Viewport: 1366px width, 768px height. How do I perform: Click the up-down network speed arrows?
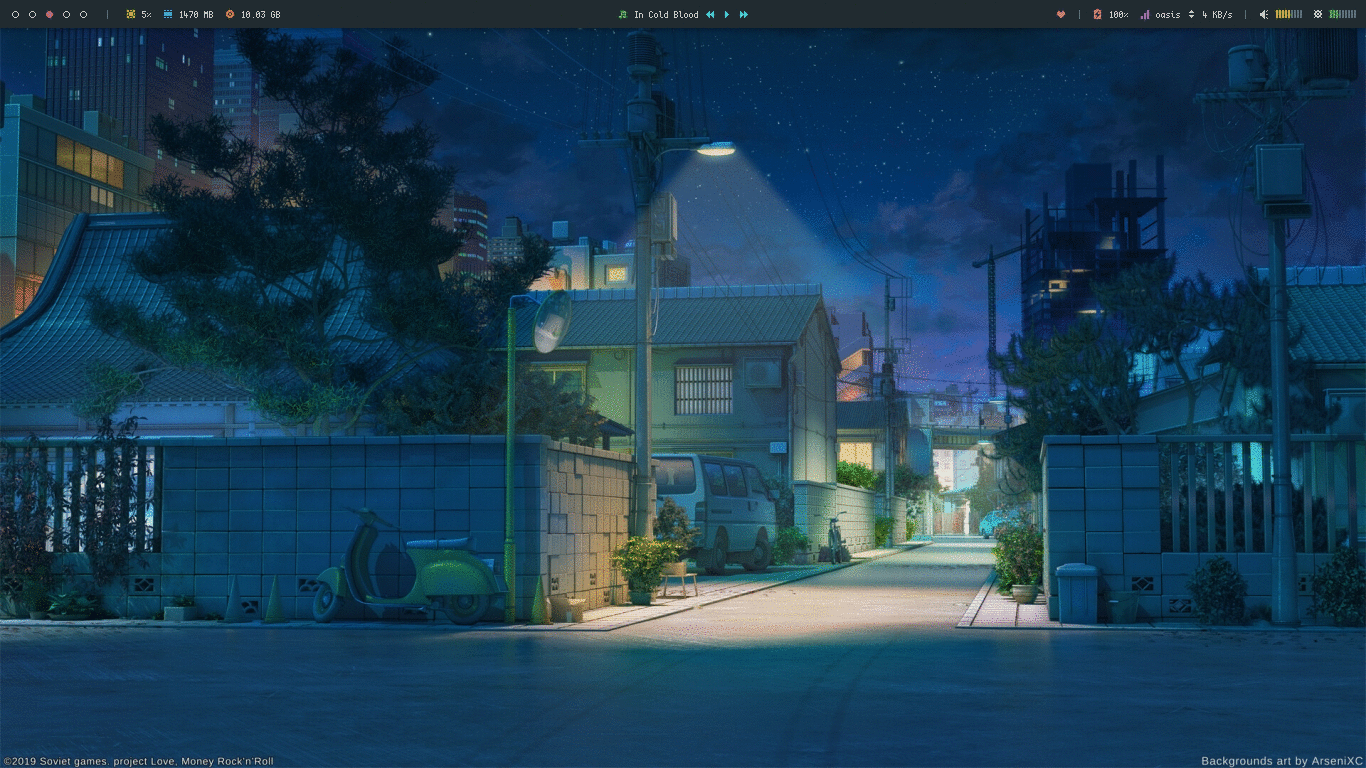pos(1191,15)
